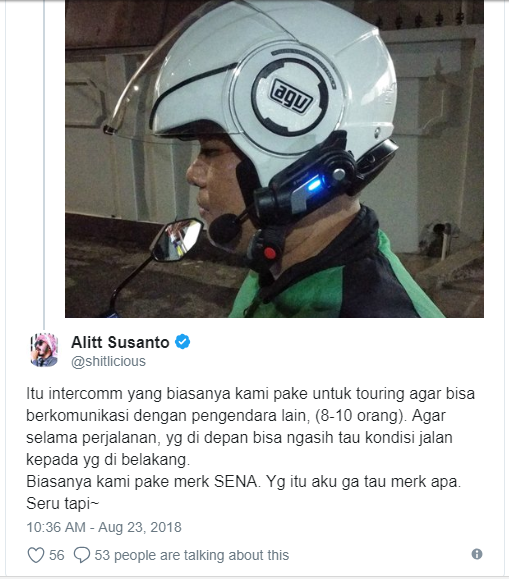Click the blue LED intercom in the photo
509x579 pixels.
click(314, 185)
